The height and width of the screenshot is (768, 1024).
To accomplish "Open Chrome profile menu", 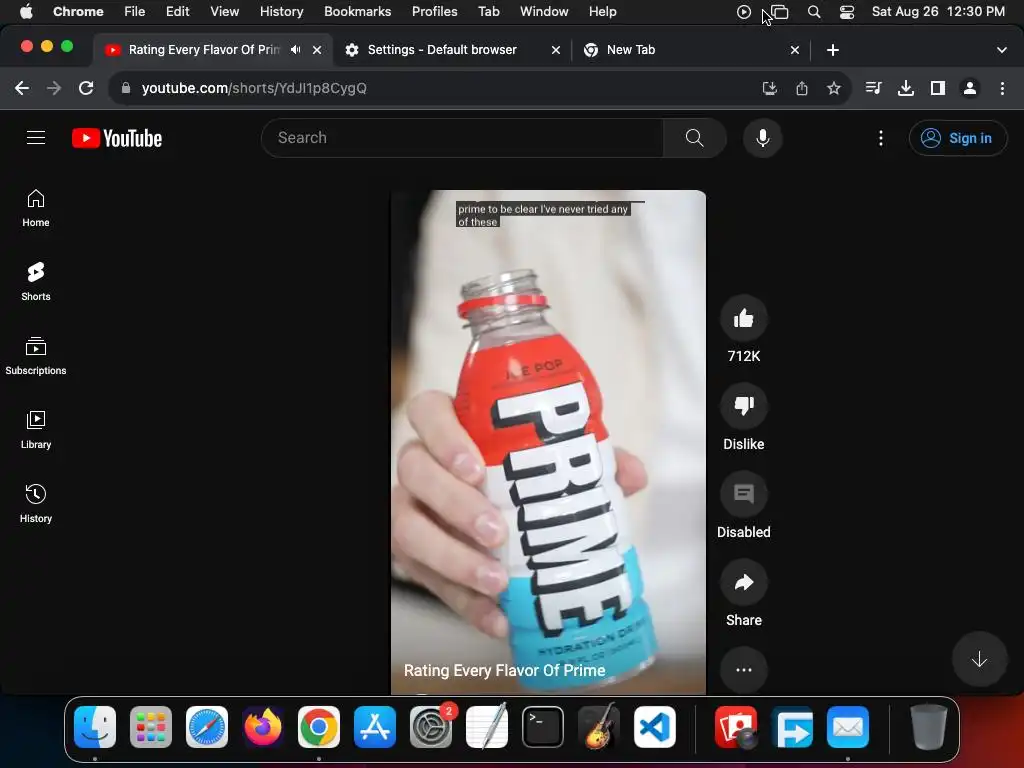I will coord(970,88).
